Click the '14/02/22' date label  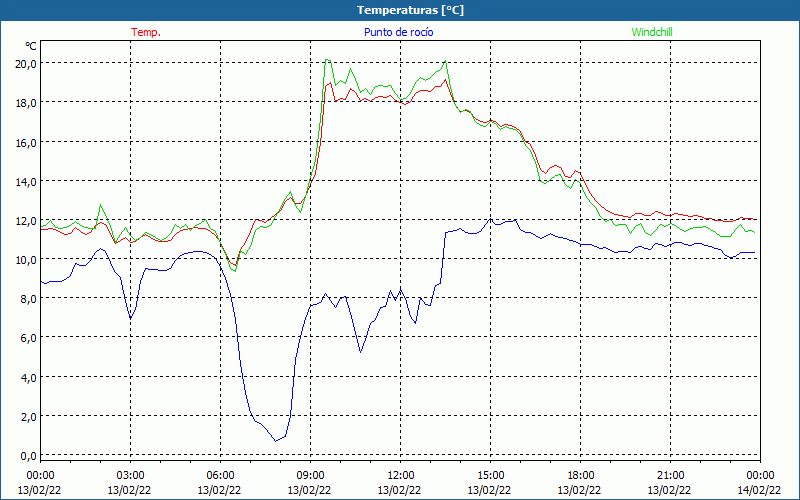pos(759,490)
